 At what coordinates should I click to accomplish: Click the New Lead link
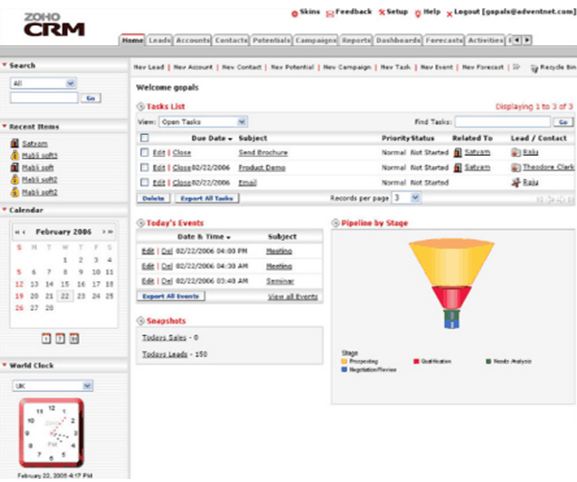coord(149,67)
